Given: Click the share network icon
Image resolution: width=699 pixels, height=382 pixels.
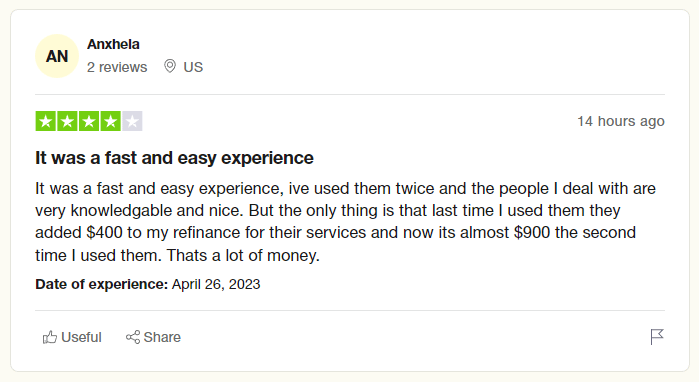Looking at the screenshot, I should click(133, 337).
